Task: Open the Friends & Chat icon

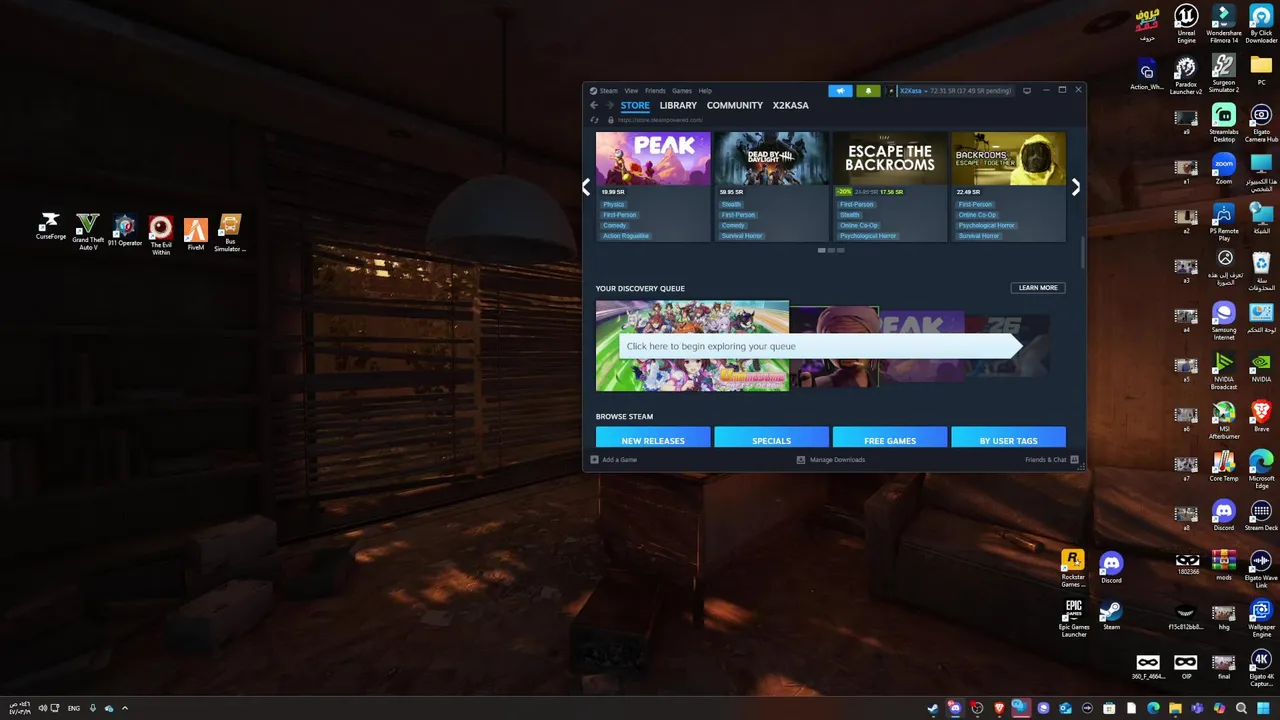Action: pyautogui.click(x=1074, y=460)
